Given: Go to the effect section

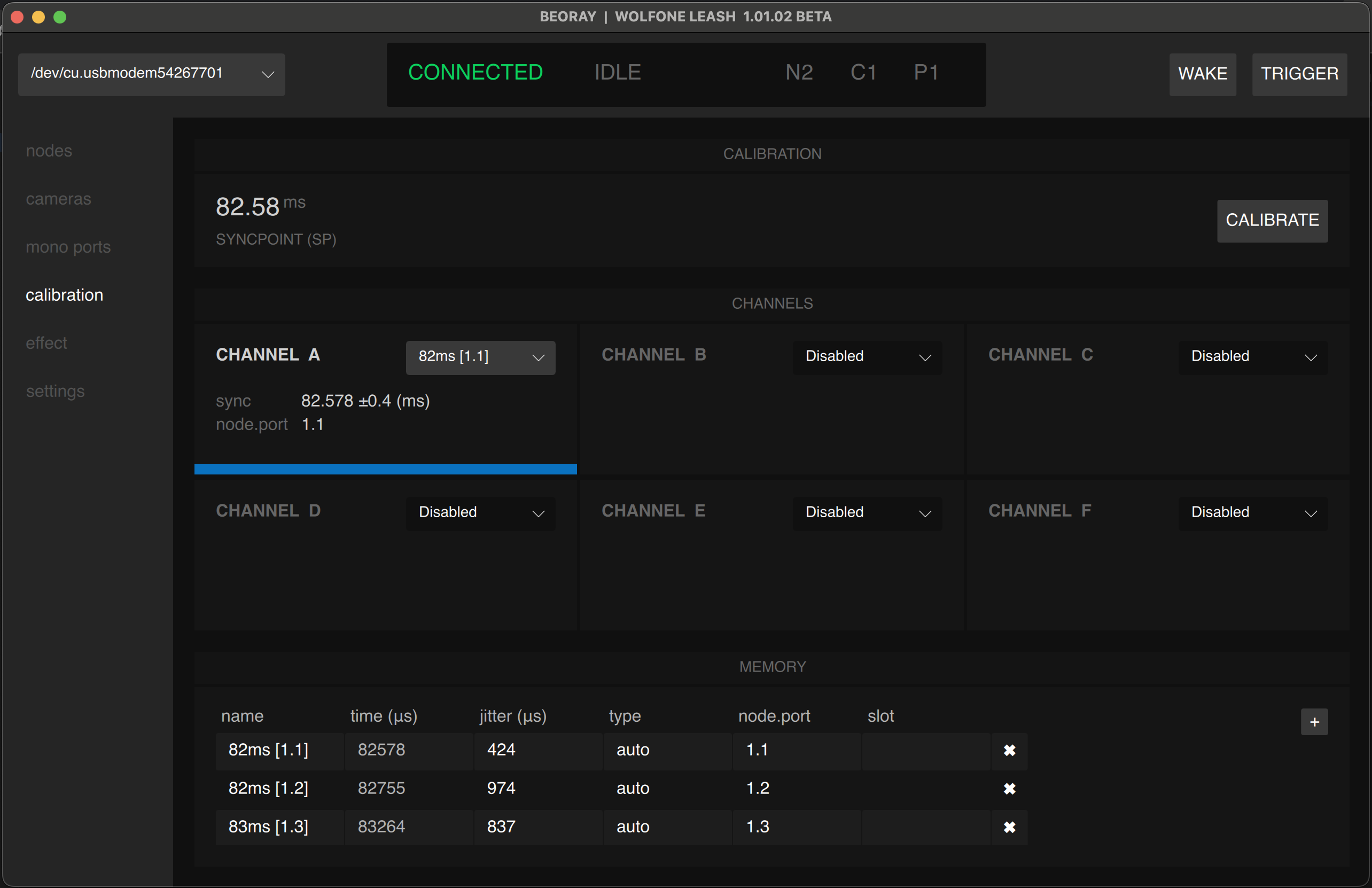Looking at the screenshot, I should click(x=46, y=343).
